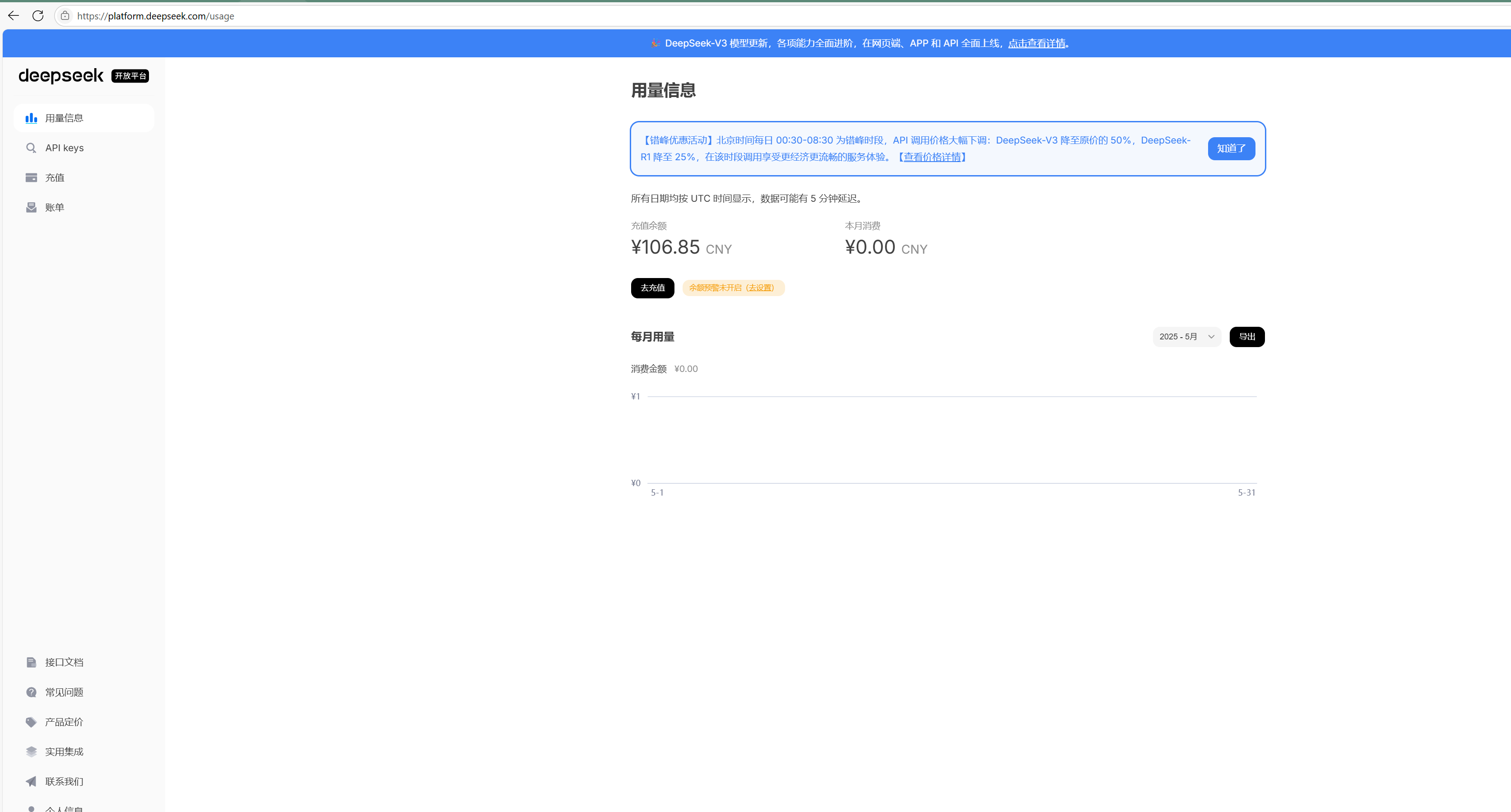
Task: Click the 用量信息 bar chart icon
Action: [31, 118]
